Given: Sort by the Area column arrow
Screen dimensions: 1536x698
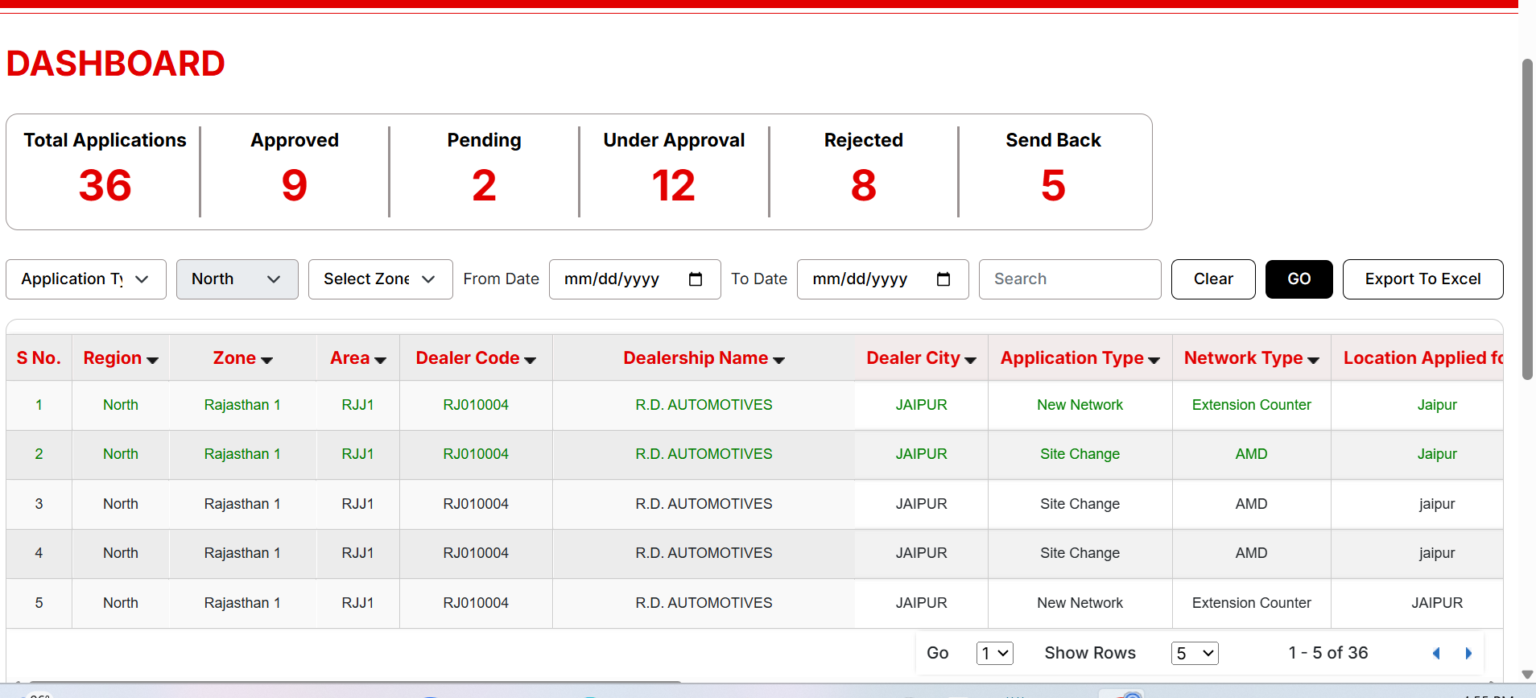Looking at the screenshot, I should pyautogui.click(x=381, y=360).
